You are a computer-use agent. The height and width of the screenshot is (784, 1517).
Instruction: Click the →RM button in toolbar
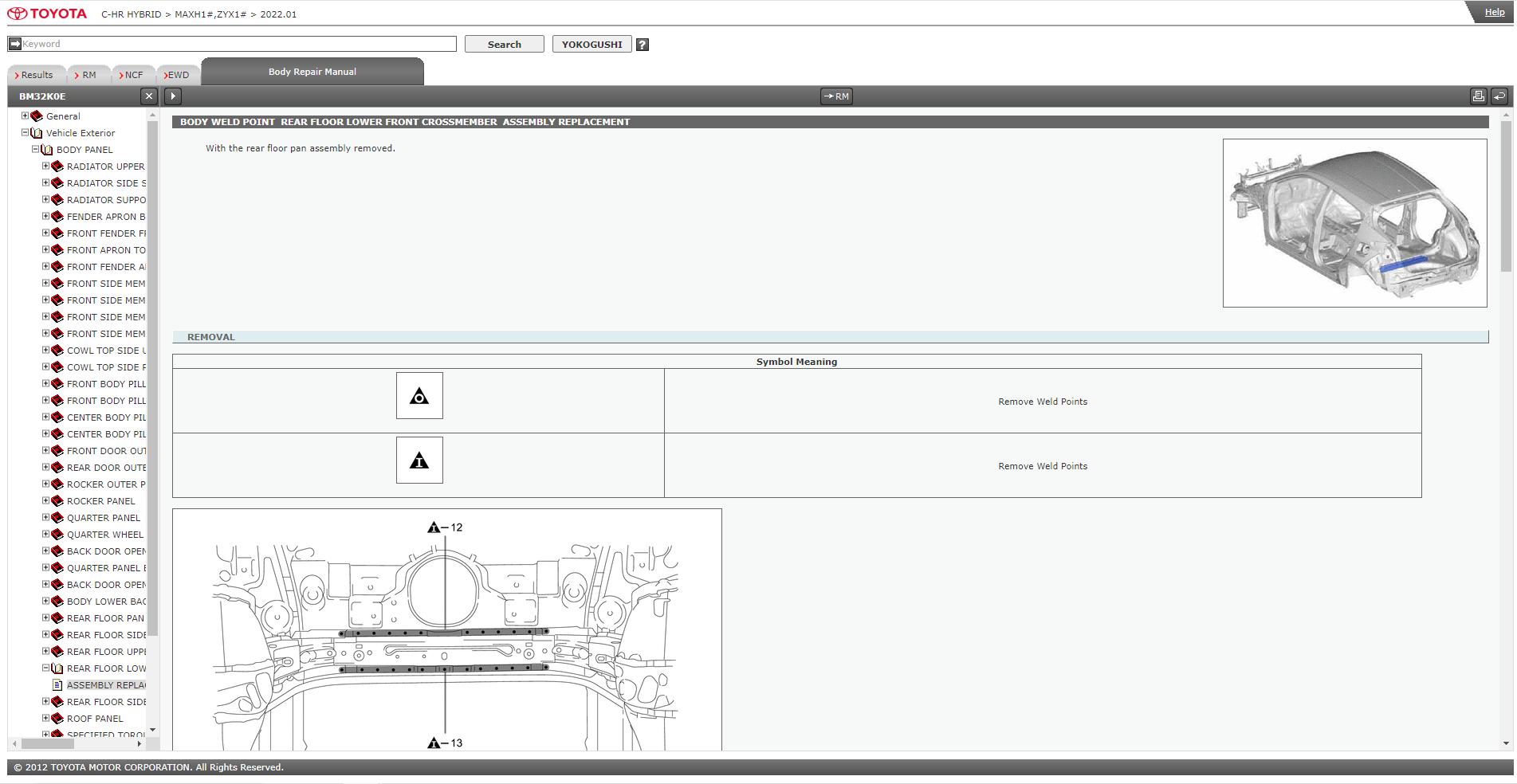pos(836,96)
